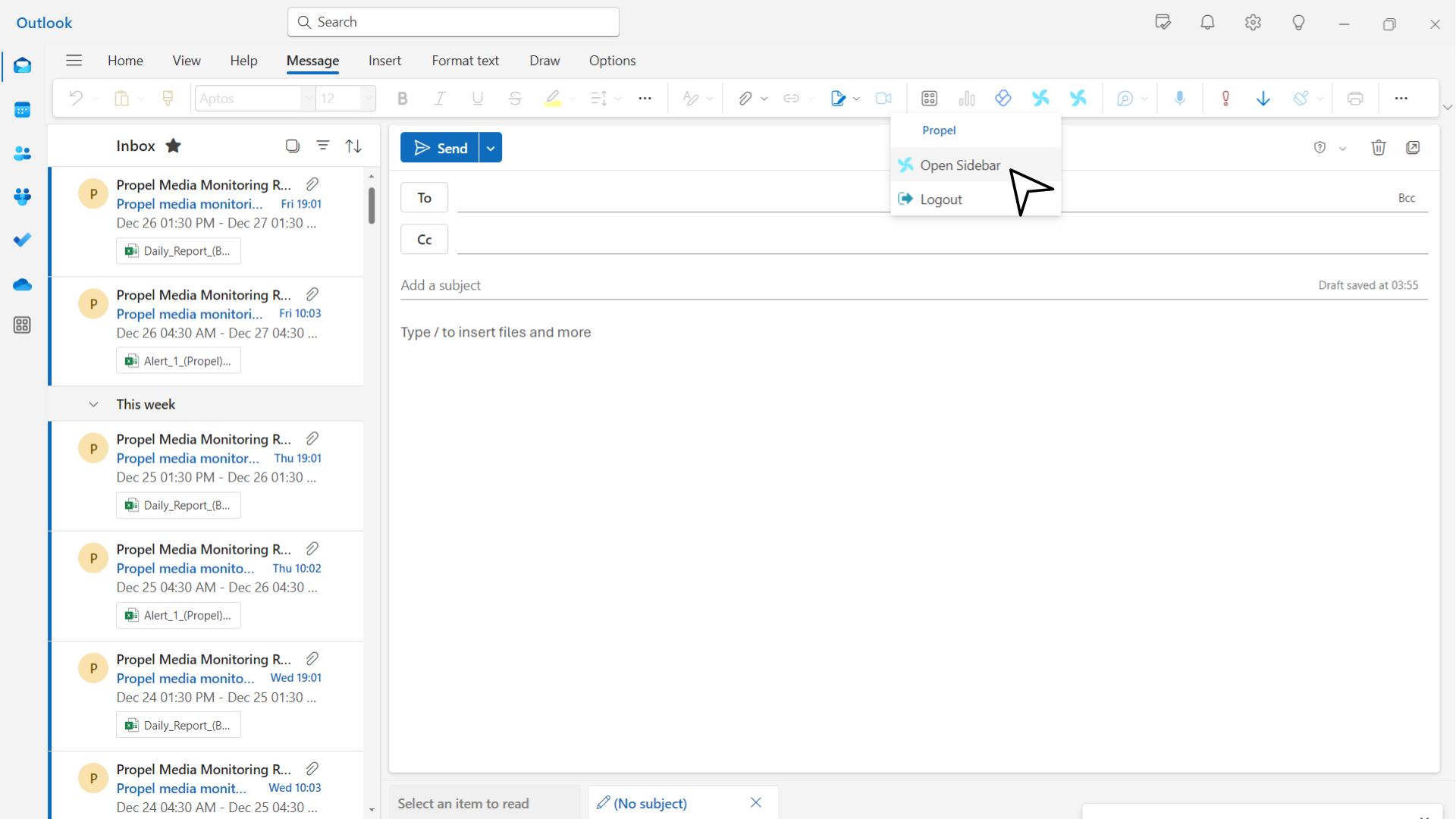Click the second Propel add-in icon
Viewport: 1456px width, 819px height.
(x=1078, y=99)
